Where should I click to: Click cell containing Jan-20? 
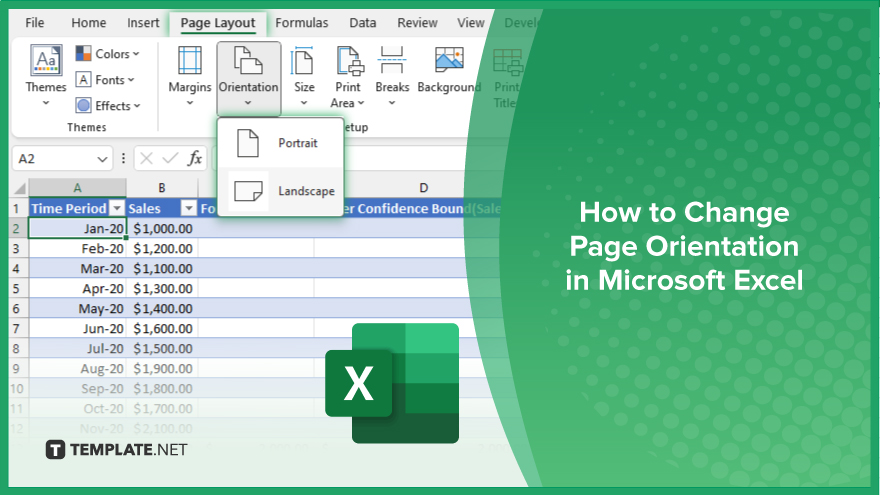click(x=77, y=228)
